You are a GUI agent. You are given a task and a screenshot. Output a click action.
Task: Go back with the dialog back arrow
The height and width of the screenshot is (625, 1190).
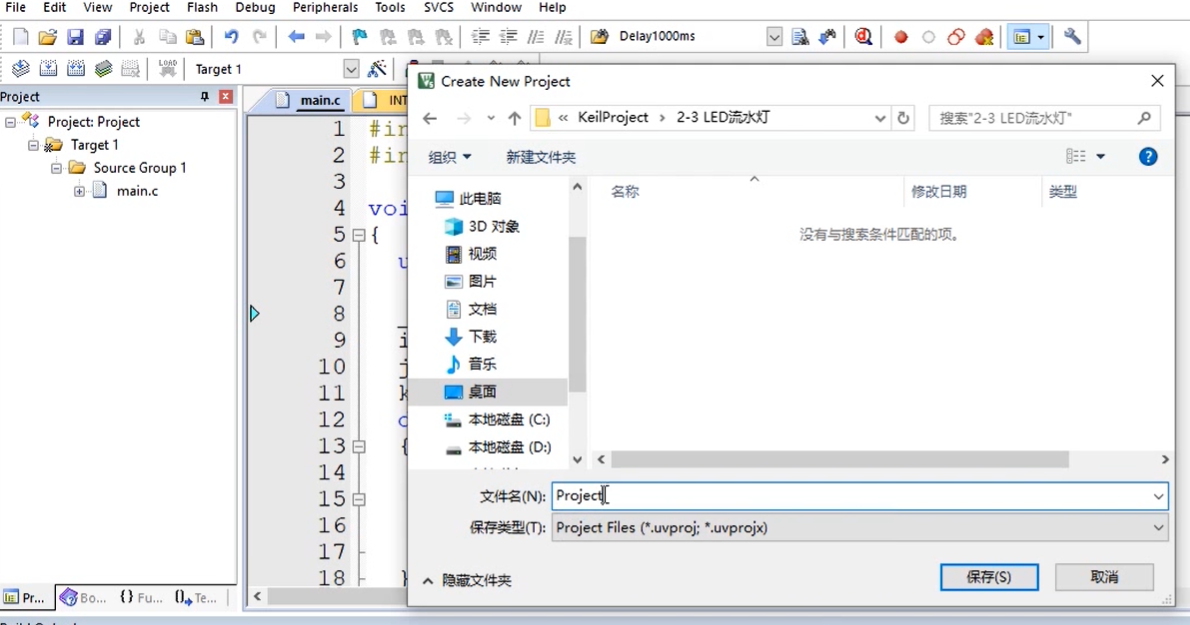430,118
